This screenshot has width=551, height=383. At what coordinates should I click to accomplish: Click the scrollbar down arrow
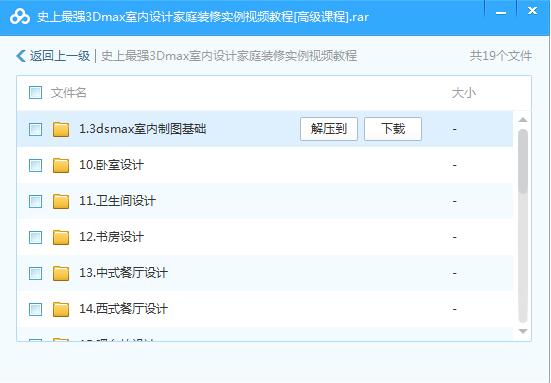click(x=523, y=331)
